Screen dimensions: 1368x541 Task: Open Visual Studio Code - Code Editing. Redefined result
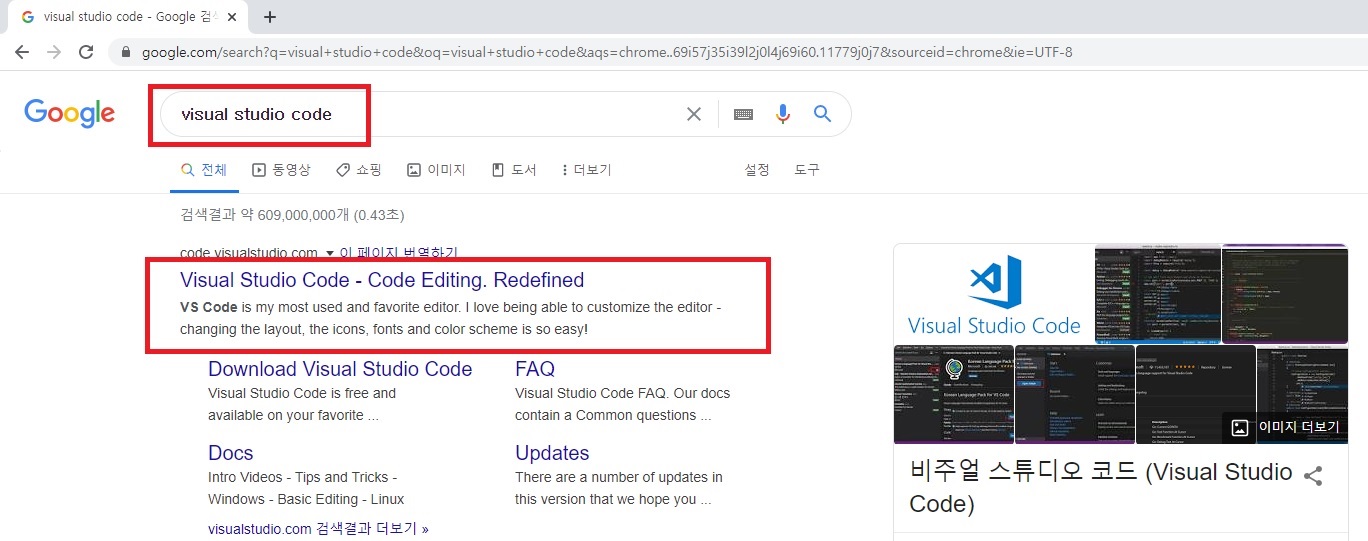[x=382, y=280]
